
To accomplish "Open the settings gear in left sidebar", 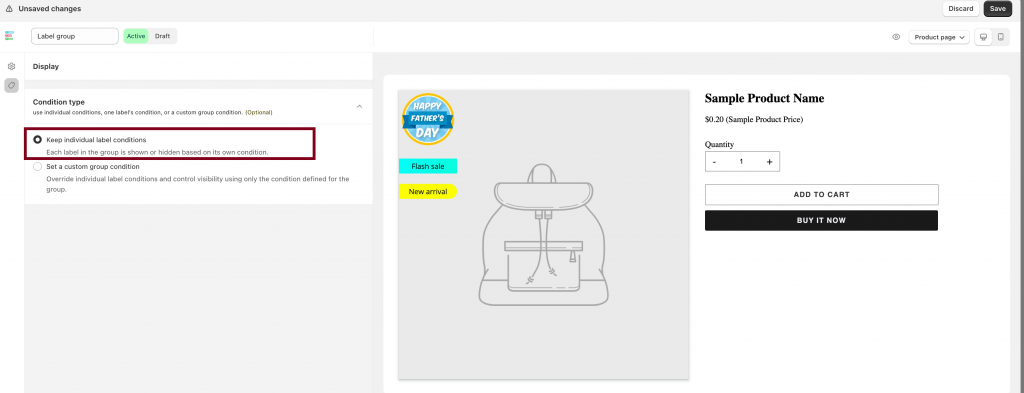I will tap(11, 67).
